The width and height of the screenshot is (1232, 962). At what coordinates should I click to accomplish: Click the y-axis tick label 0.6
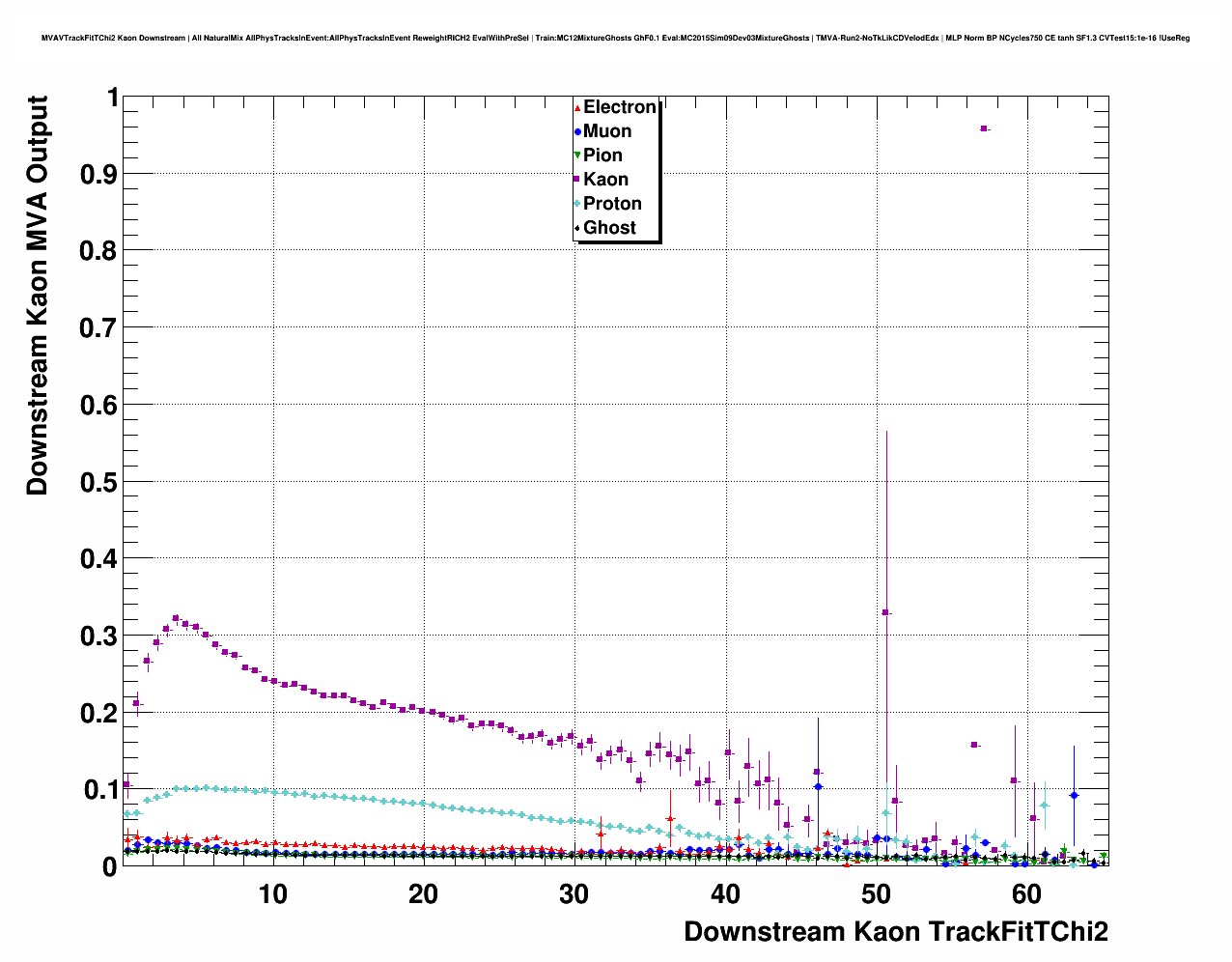pyautogui.click(x=98, y=406)
